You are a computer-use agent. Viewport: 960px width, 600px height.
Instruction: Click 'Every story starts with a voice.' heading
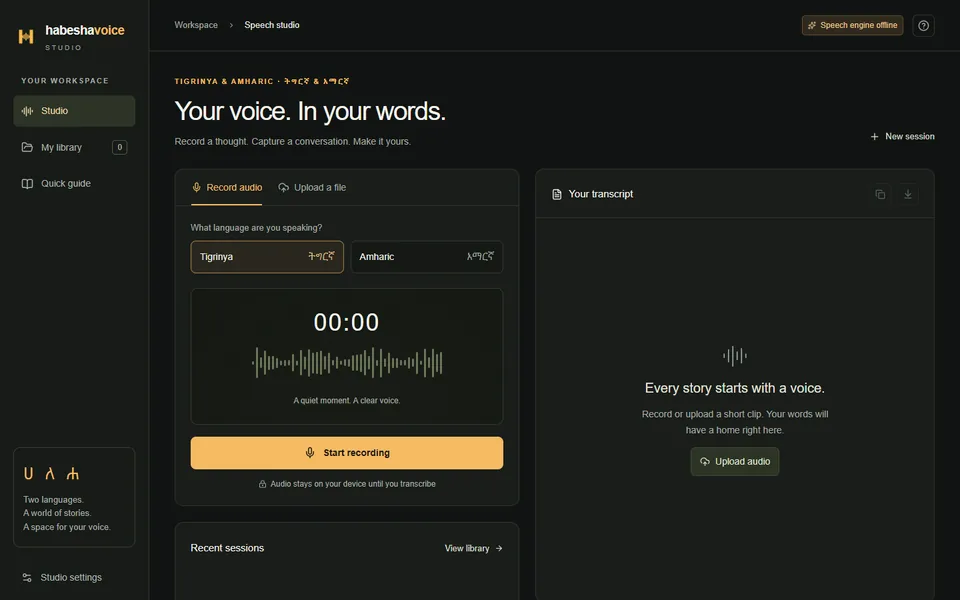735,388
